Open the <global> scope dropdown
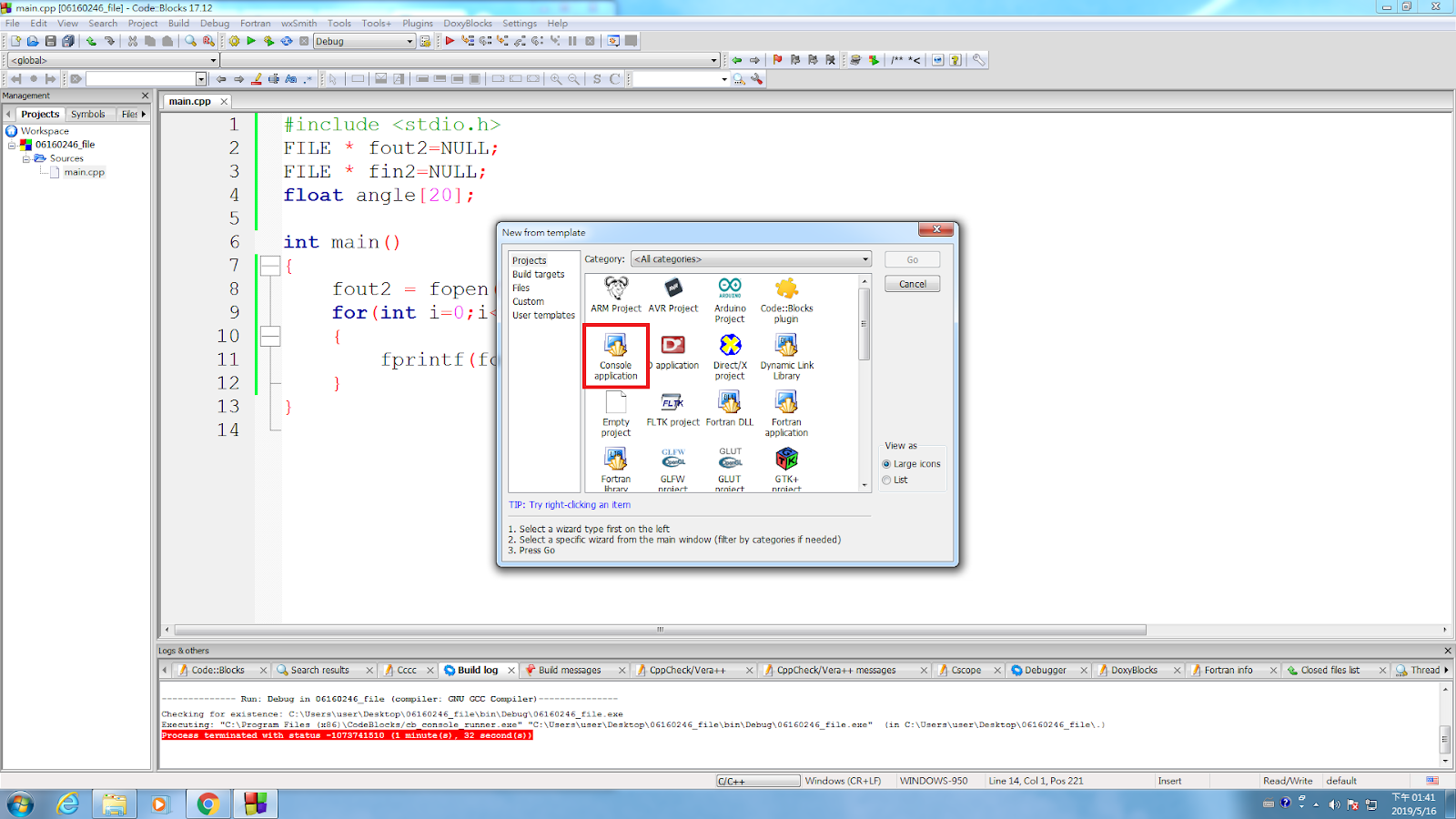 click(x=114, y=60)
